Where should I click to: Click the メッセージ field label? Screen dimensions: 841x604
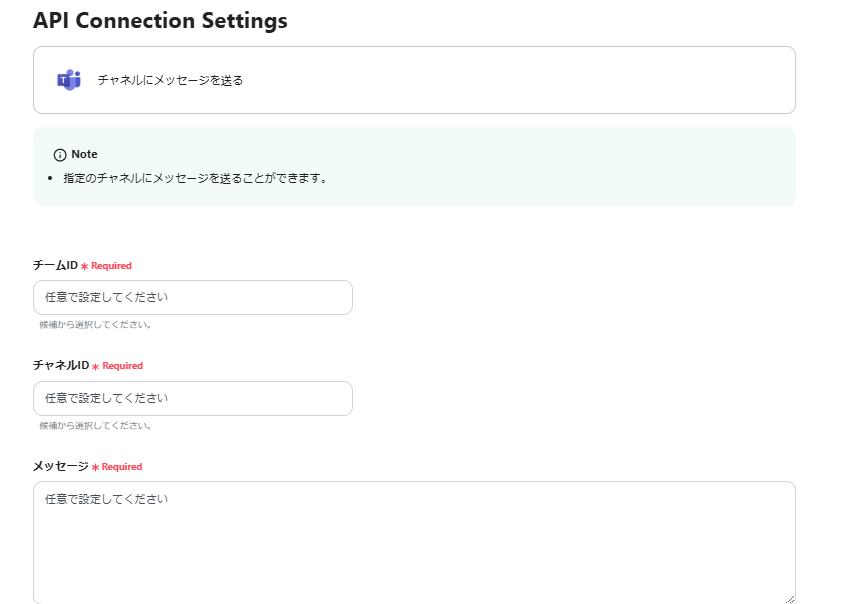point(61,467)
